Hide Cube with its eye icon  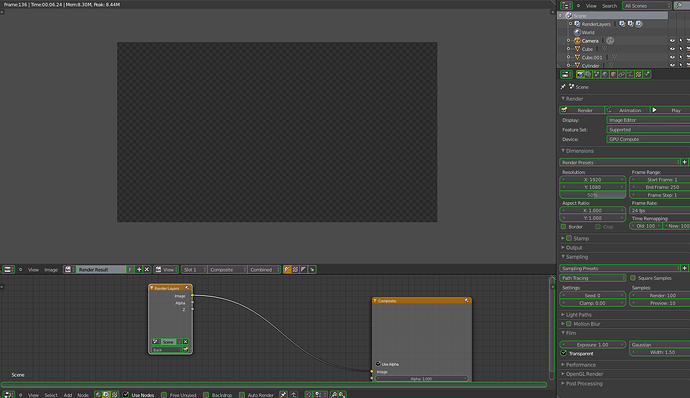click(672, 49)
